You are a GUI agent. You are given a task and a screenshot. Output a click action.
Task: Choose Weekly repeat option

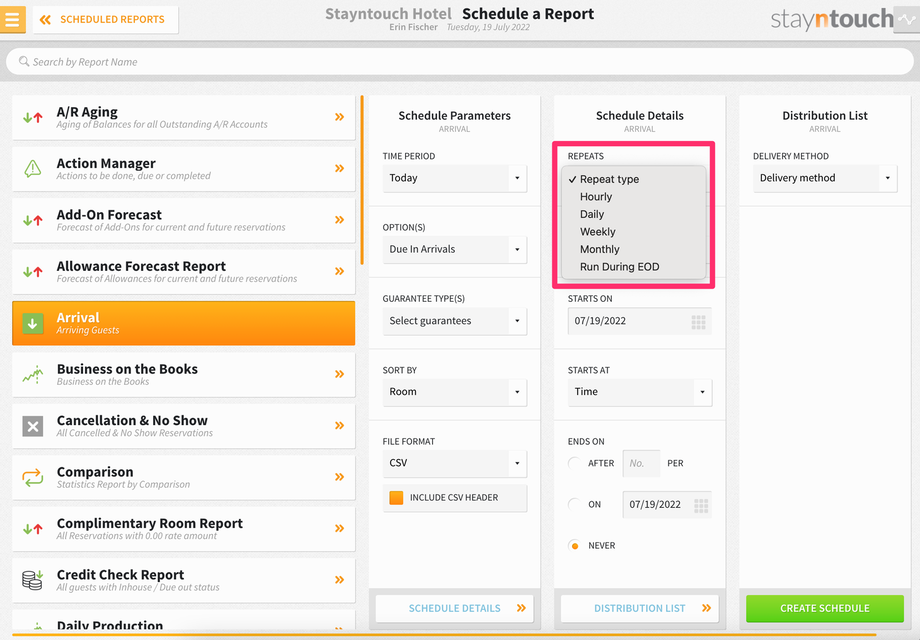634,232
